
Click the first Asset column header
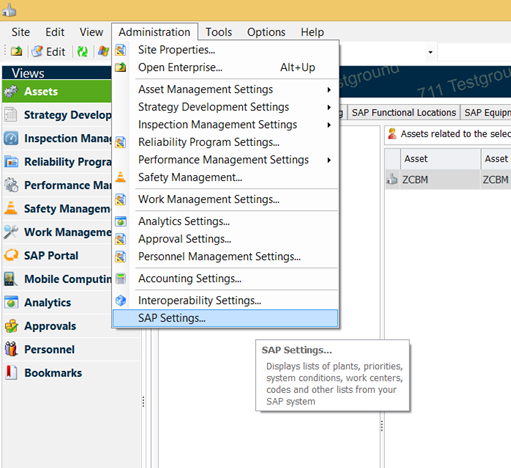(440, 159)
